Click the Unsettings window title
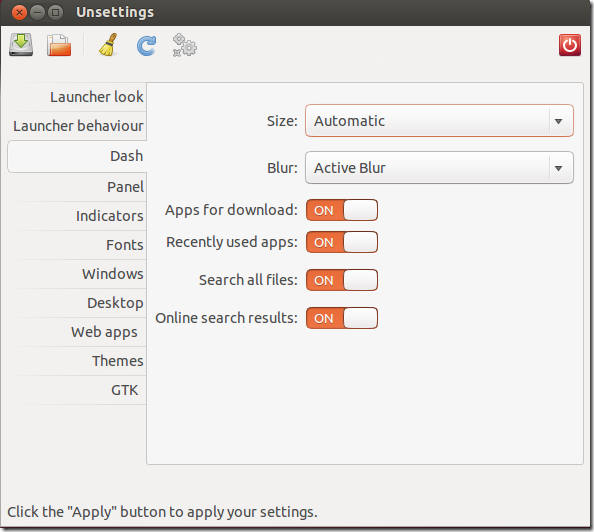 click(115, 12)
